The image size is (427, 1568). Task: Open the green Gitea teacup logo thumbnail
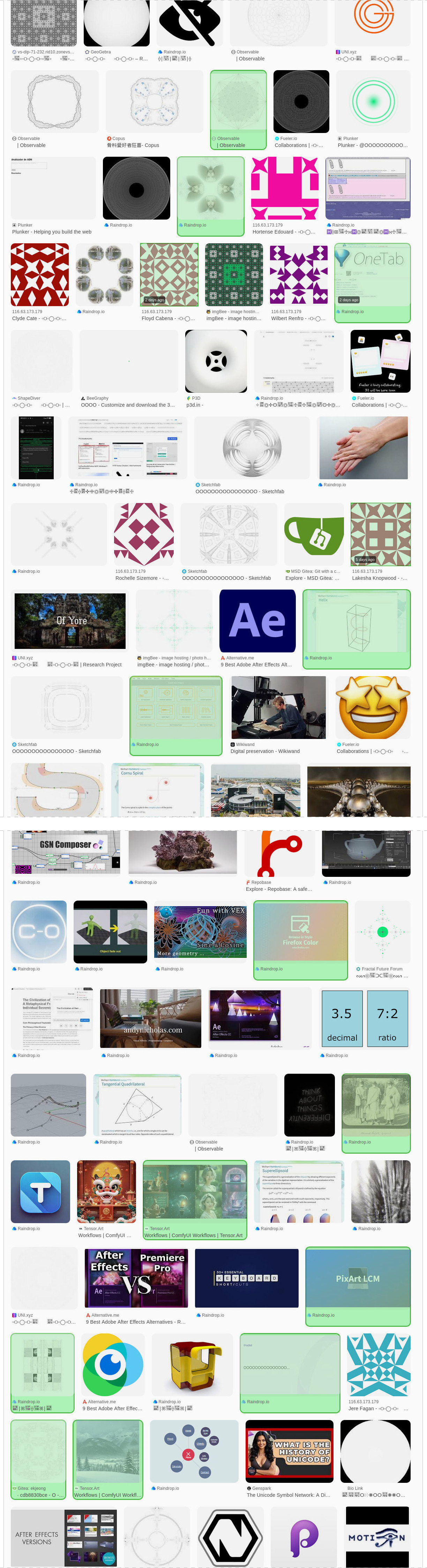click(314, 534)
